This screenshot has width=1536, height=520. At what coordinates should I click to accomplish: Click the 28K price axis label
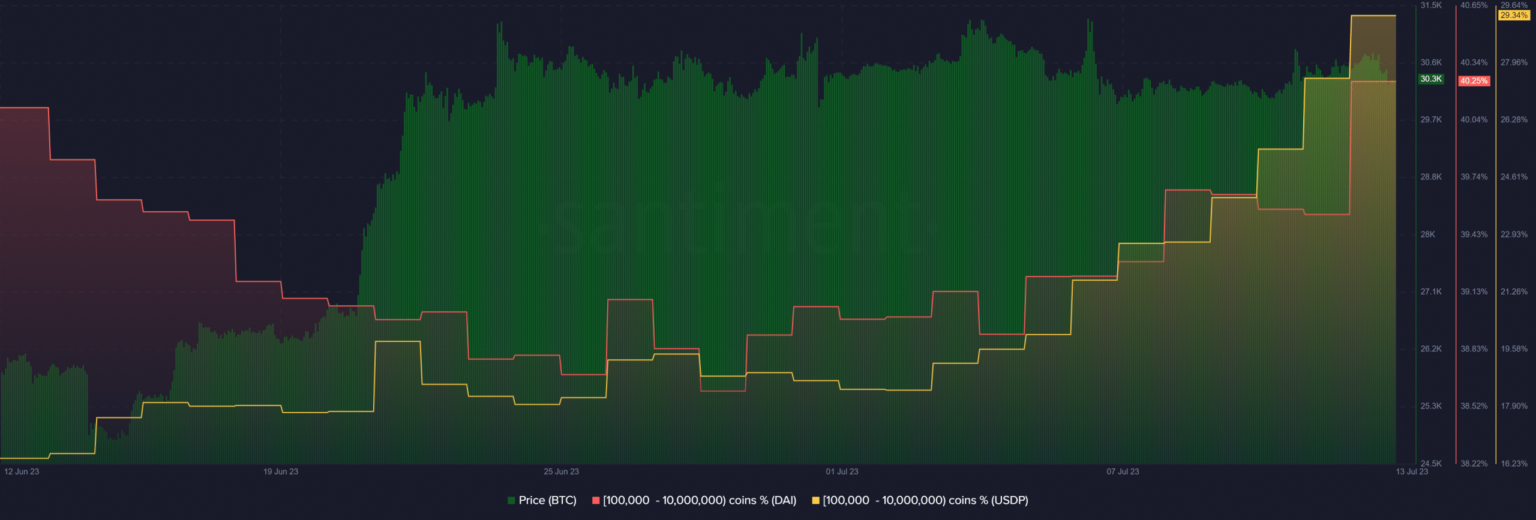point(1428,235)
